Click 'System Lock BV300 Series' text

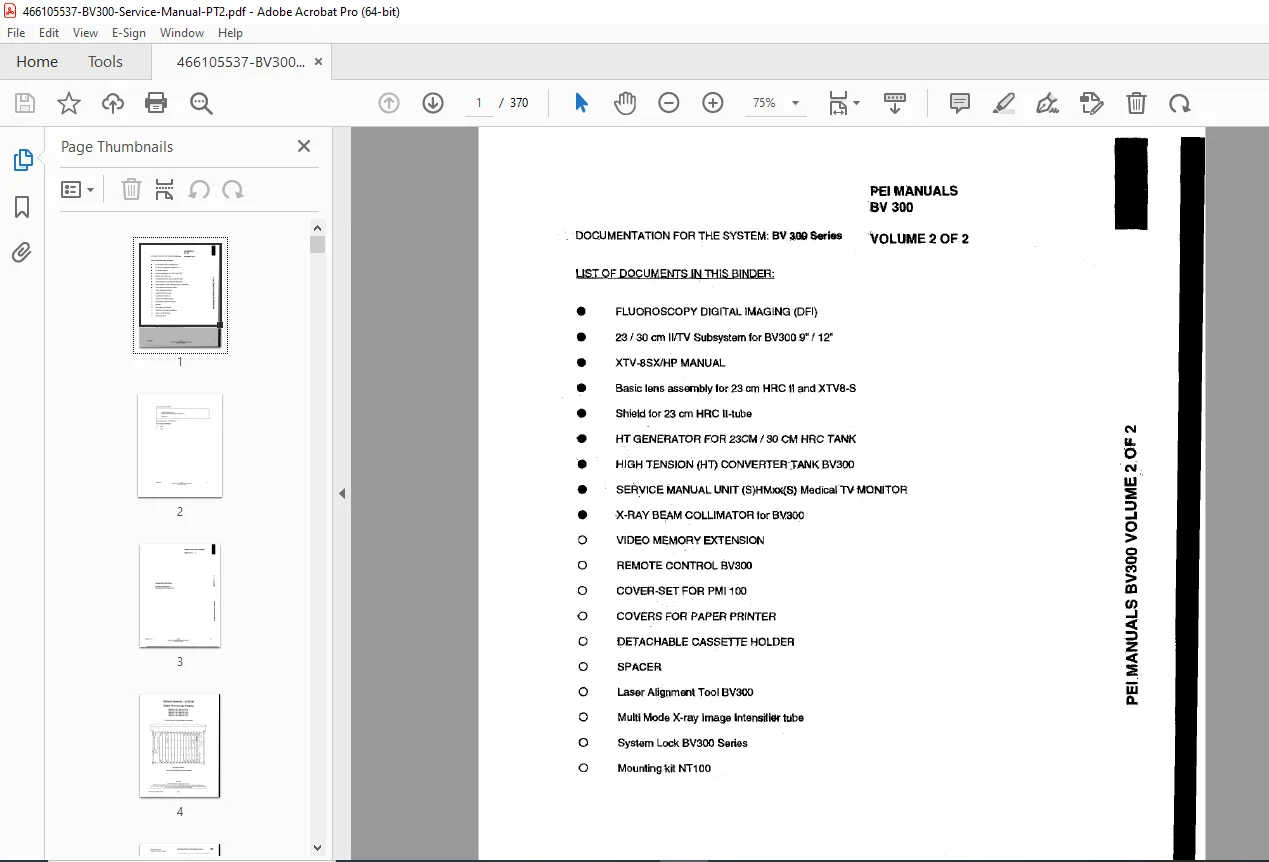(x=682, y=743)
